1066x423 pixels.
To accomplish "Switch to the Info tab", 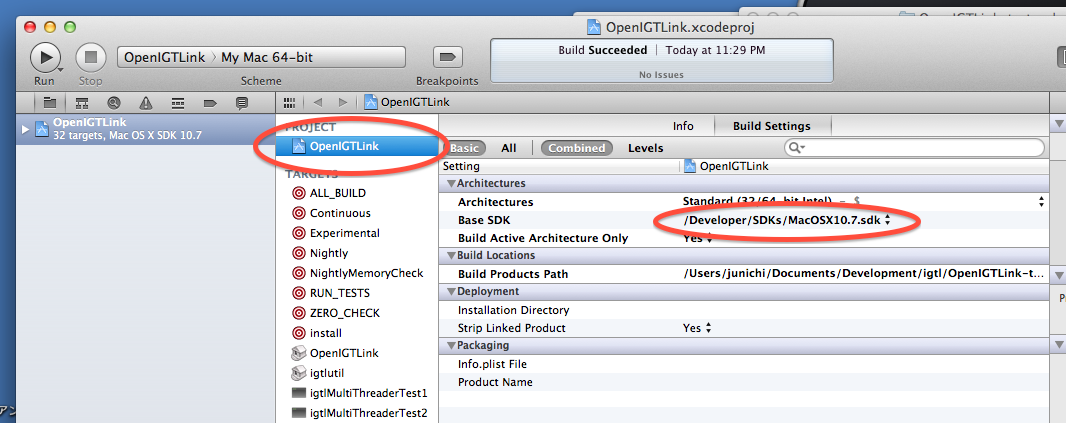I will 683,126.
